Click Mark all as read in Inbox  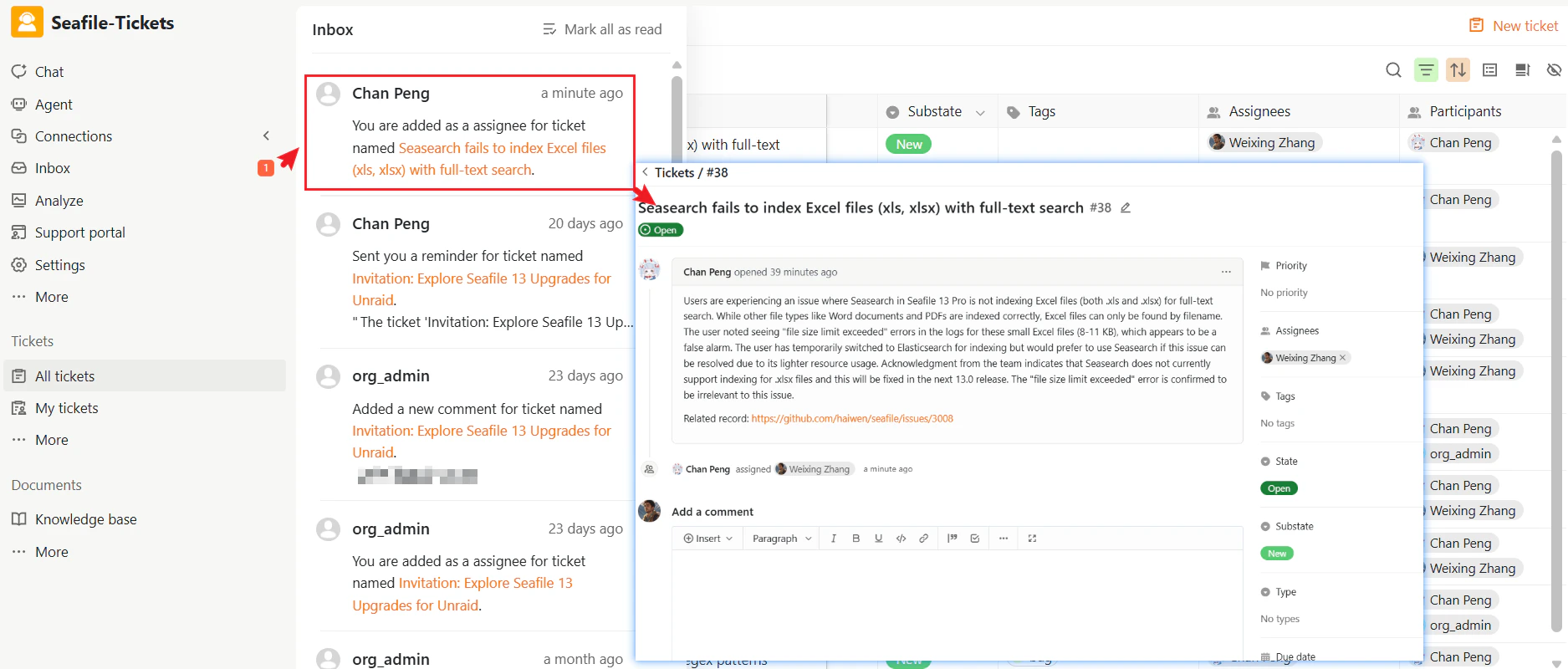click(602, 29)
